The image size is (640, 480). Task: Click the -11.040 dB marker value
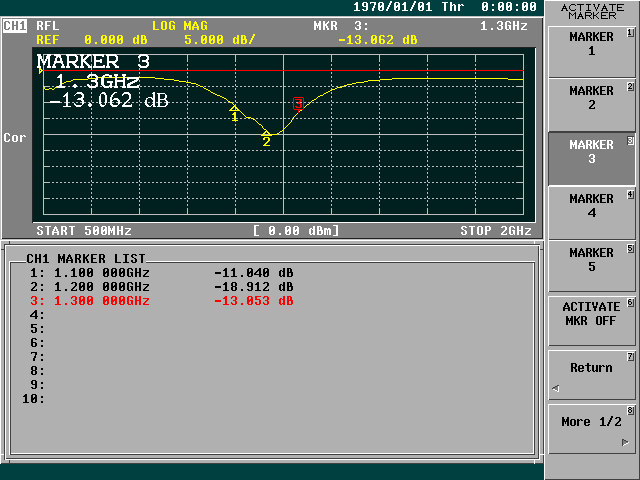coord(253,273)
